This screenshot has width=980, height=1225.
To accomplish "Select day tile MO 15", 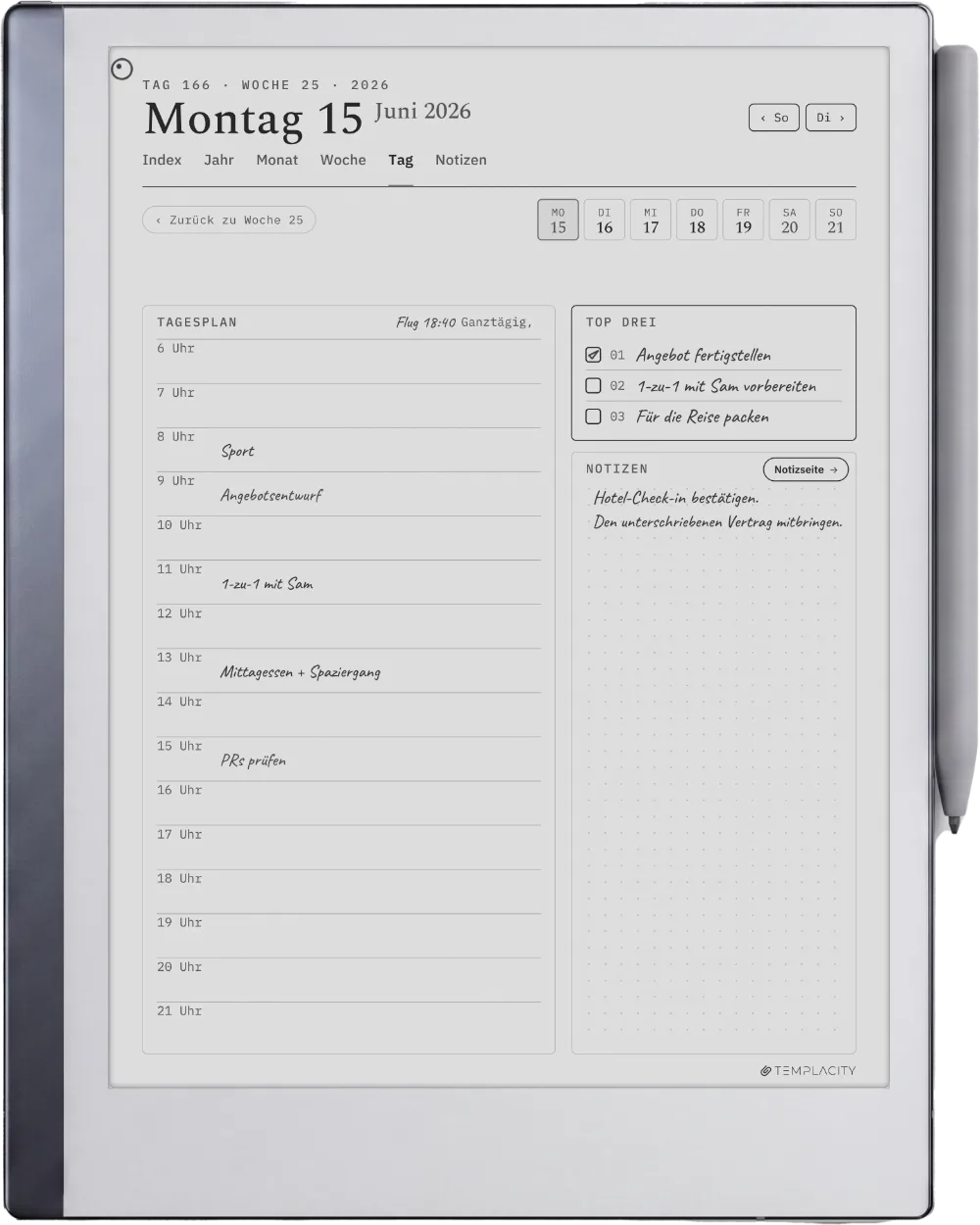I will pyautogui.click(x=558, y=220).
